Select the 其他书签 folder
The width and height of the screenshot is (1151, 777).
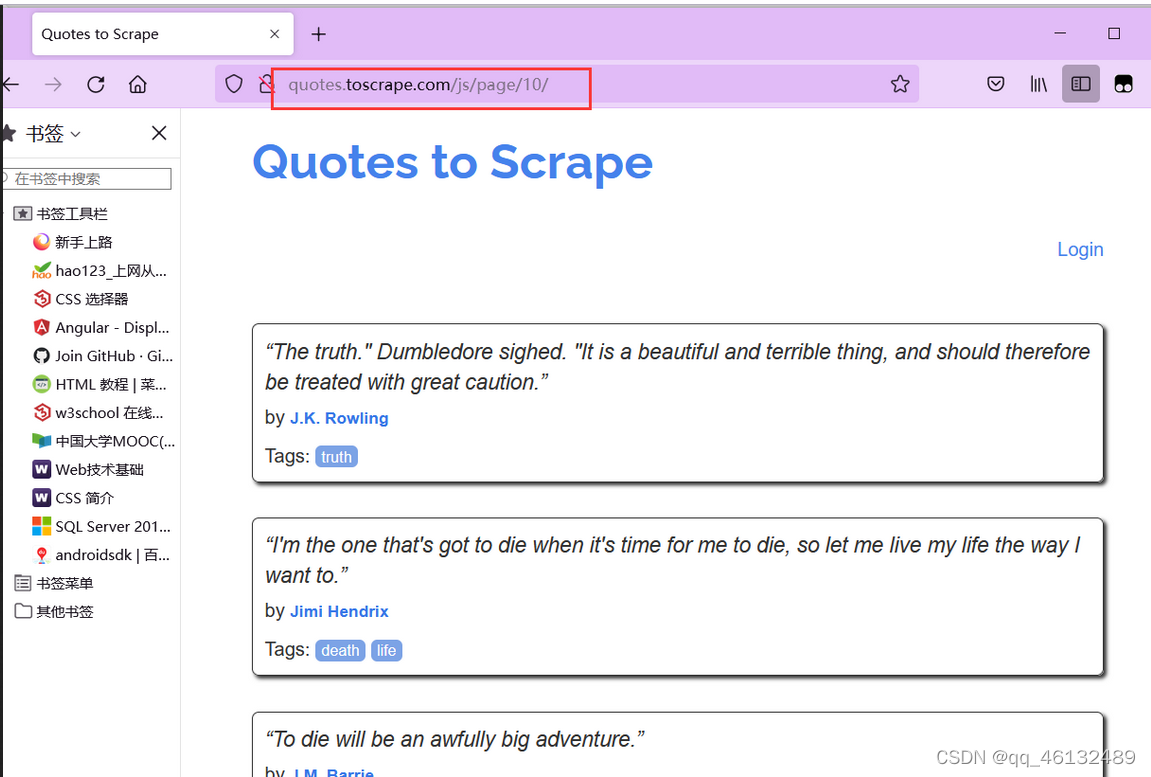pos(54,612)
